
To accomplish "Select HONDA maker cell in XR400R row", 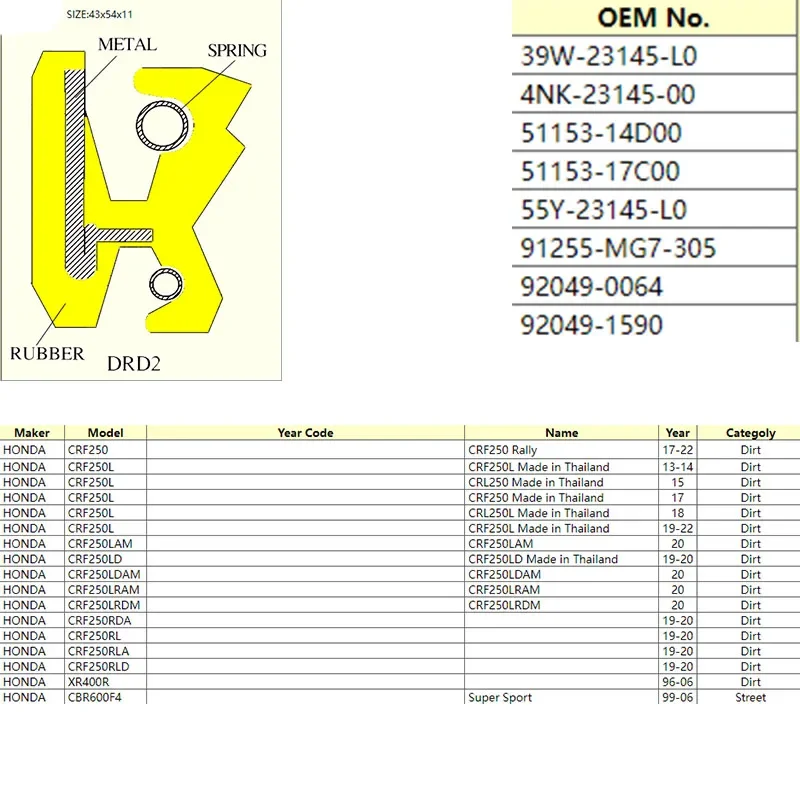I will pos(32,682).
